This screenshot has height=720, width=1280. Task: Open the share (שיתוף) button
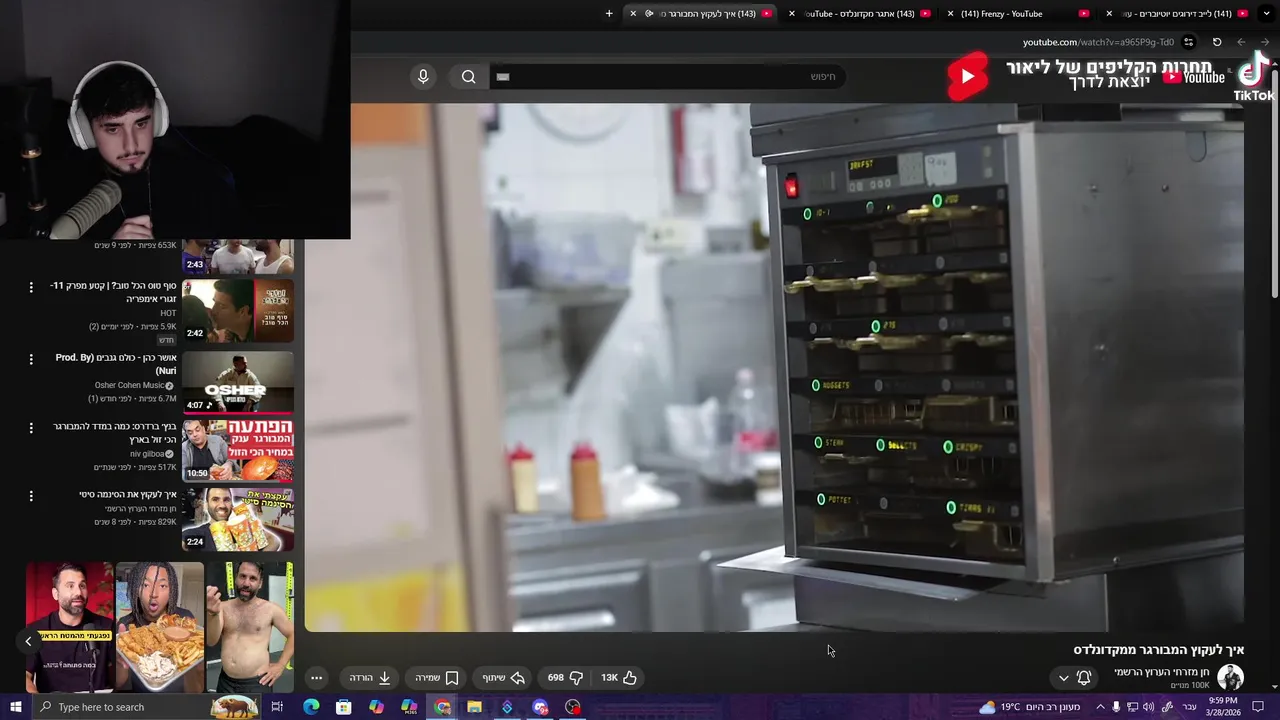point(504,678)
